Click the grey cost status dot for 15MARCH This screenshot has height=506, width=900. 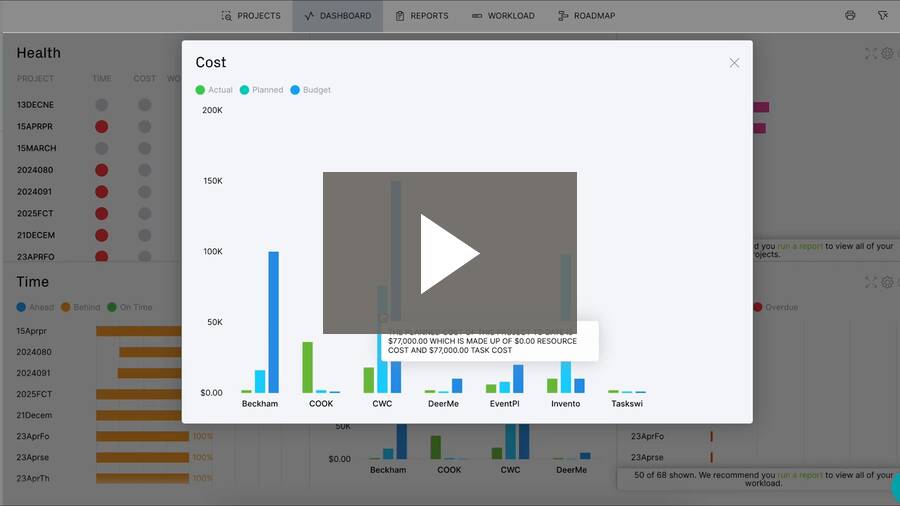tap(145, 148)
